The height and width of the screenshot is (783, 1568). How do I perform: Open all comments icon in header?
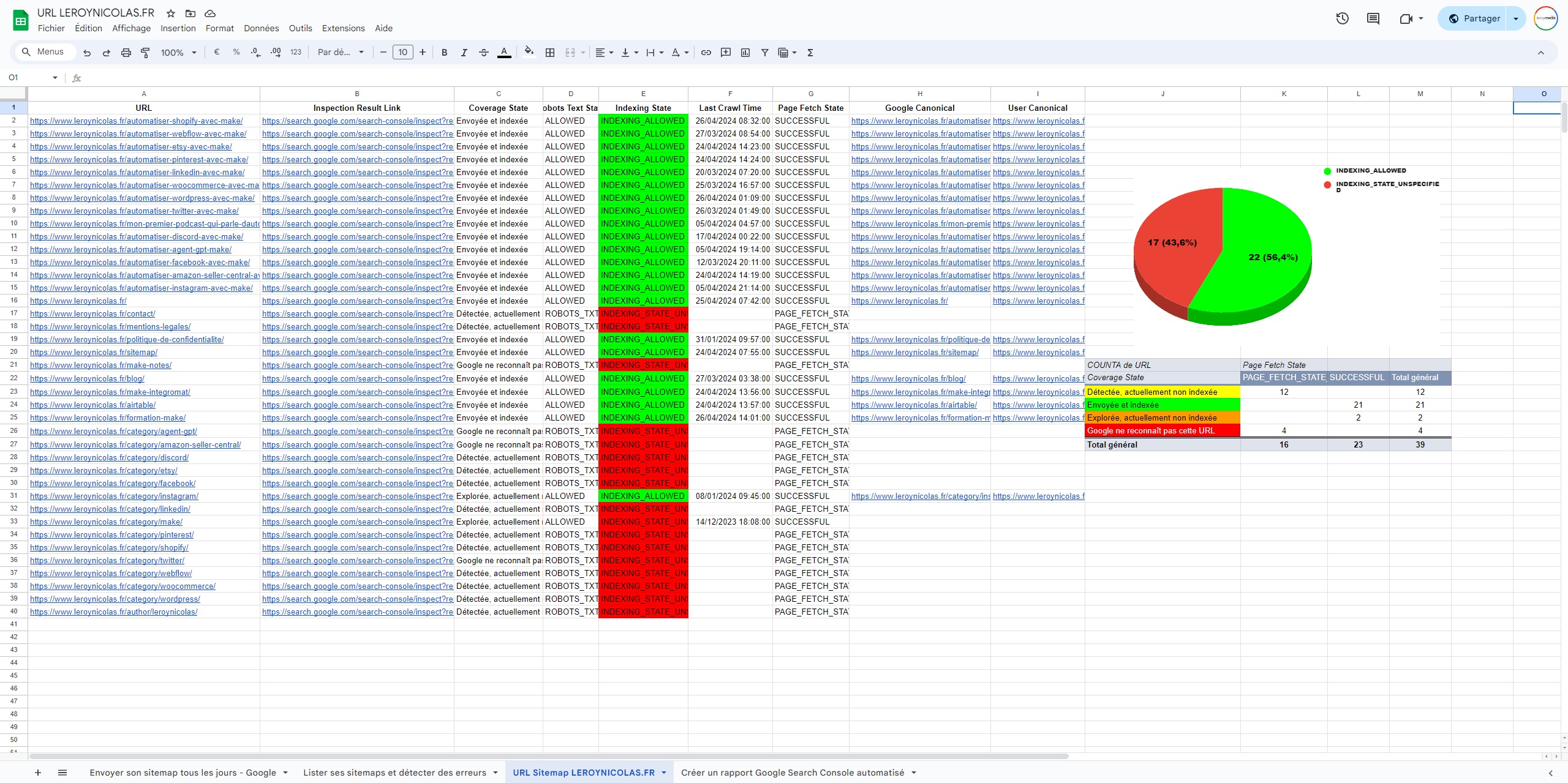coord(1373,19)
